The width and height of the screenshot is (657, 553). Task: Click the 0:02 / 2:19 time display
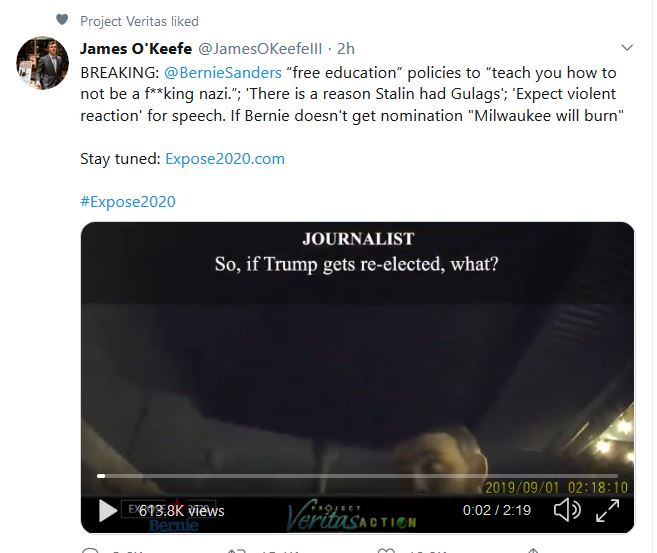point(499,511)
